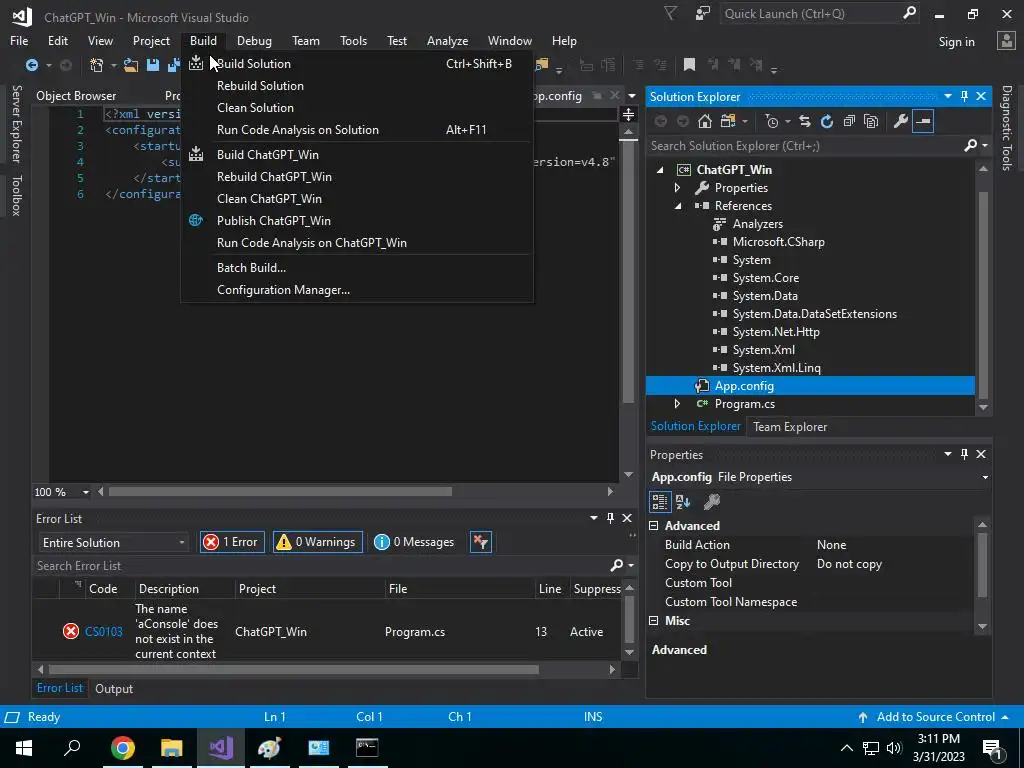Click the Sign in link

coord(956,42)
